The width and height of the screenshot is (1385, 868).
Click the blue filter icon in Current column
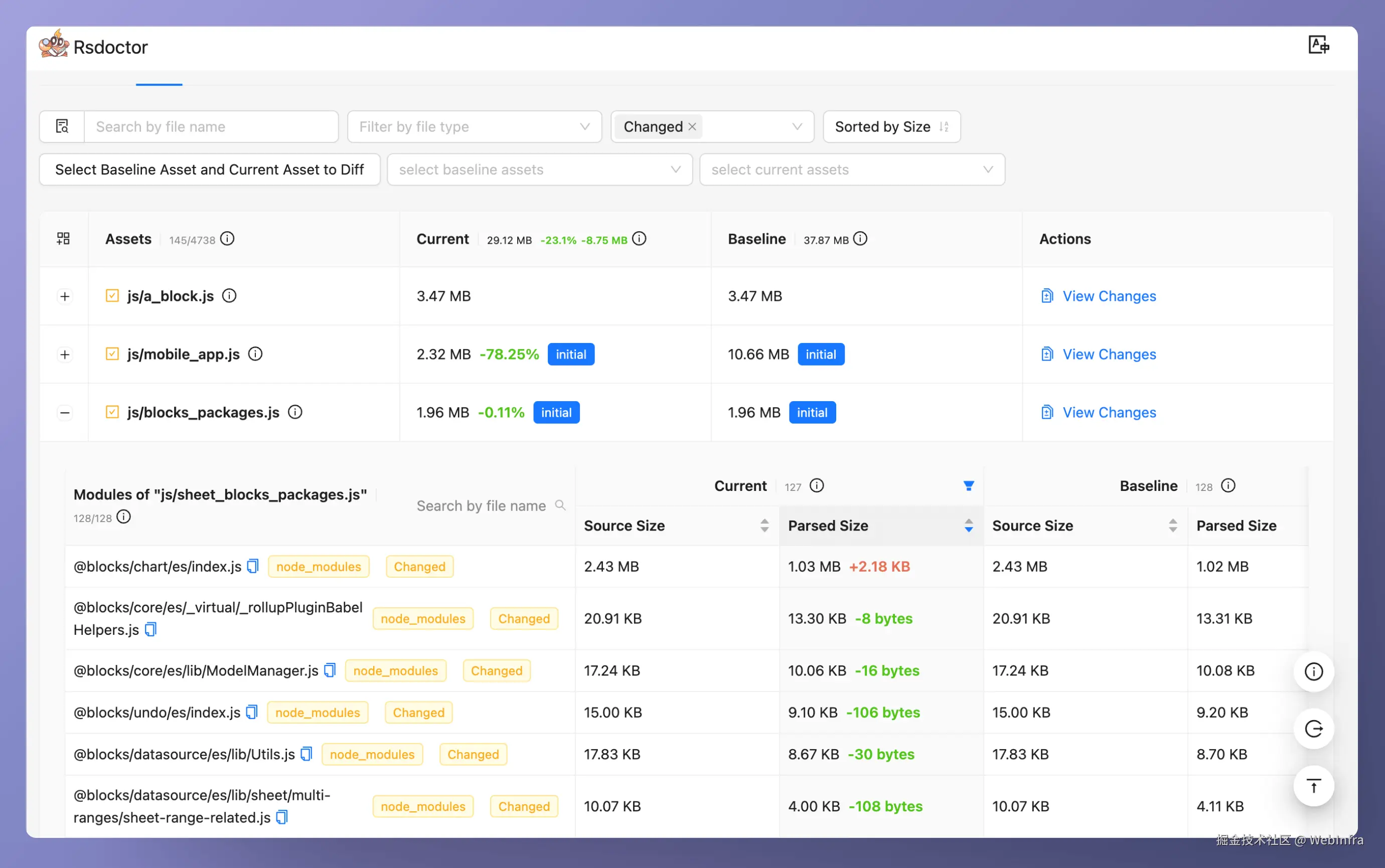(968, 486)
